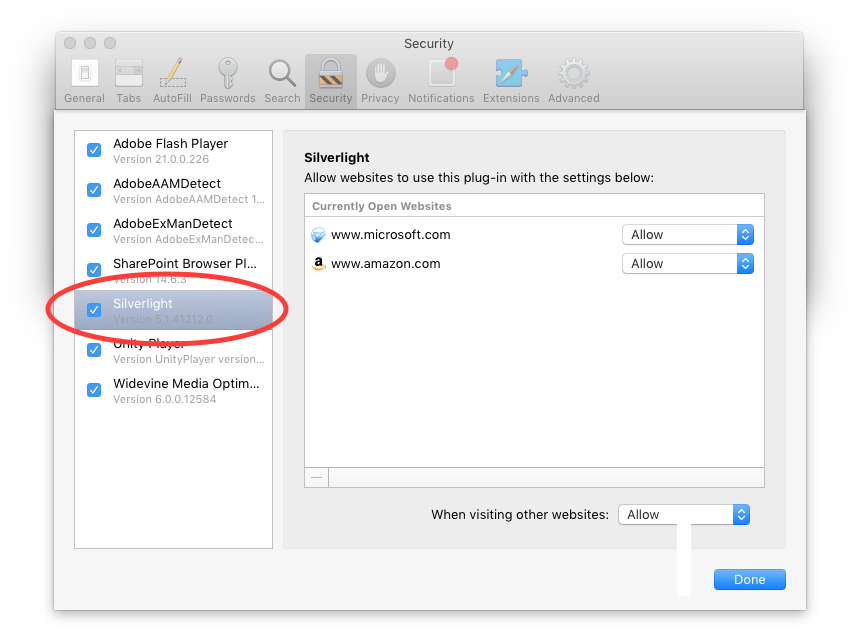Uncheck the AdobeAAMDetect plug-in
Image resolution: width=859 pixels, height=631 pixels.
[x=94, y=190]
